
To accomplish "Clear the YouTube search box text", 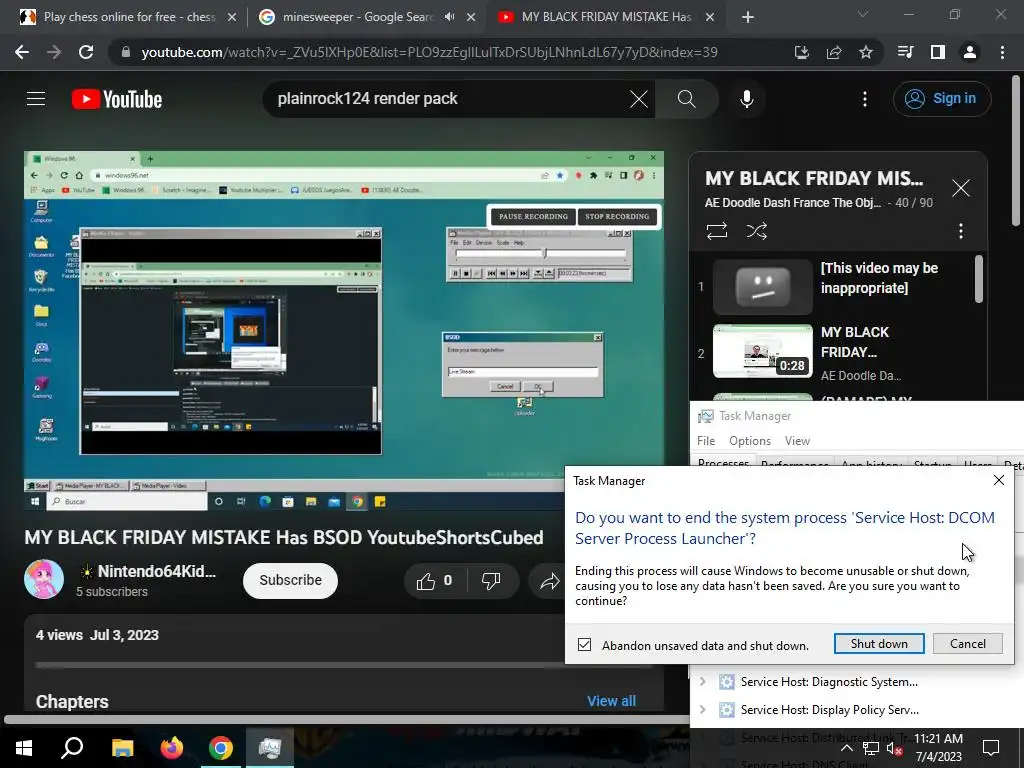I will (638, 99).
